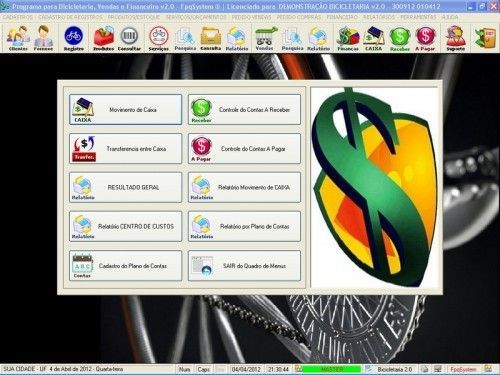Open Clientes from the toolbar

[x=18, y=38]
